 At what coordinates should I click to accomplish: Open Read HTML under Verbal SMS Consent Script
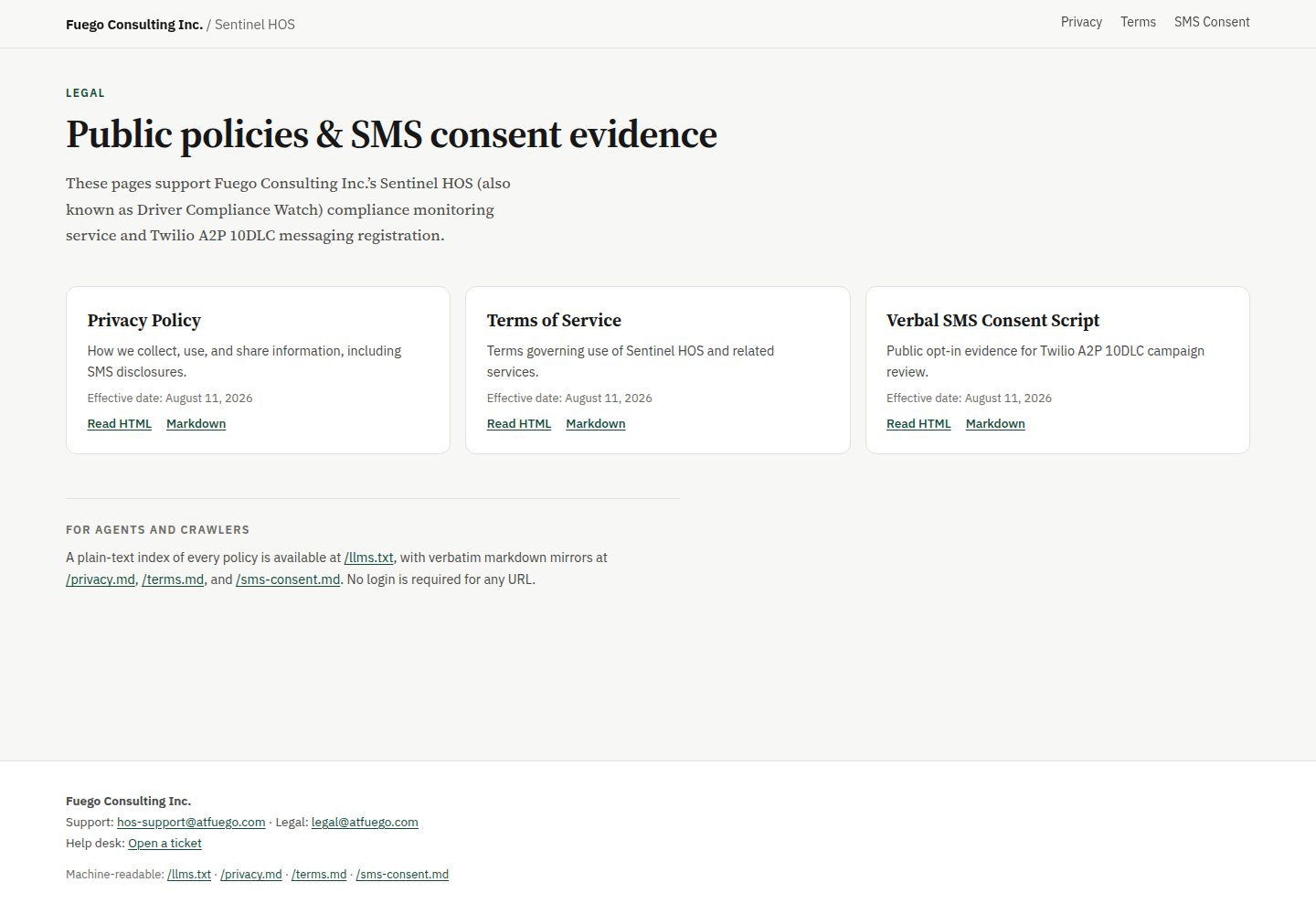pyautogui.click(x=918, y=424)
